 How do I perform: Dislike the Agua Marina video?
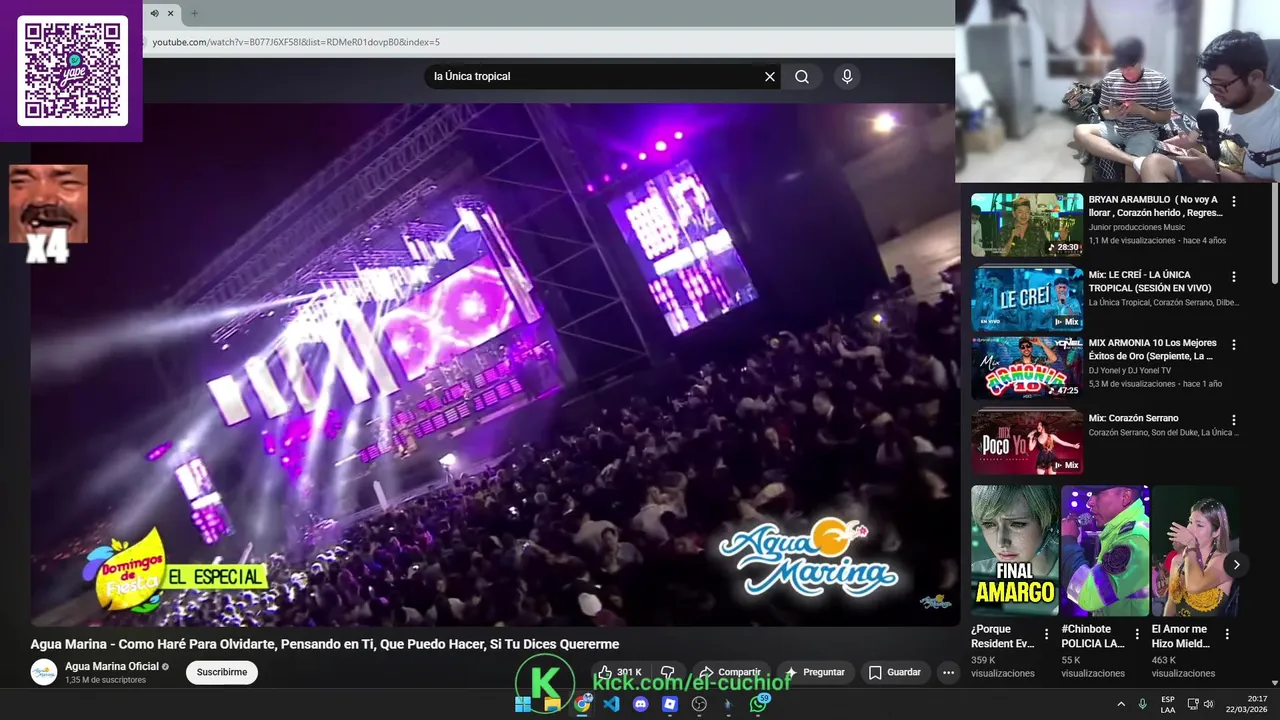click(x=668, y=672)
